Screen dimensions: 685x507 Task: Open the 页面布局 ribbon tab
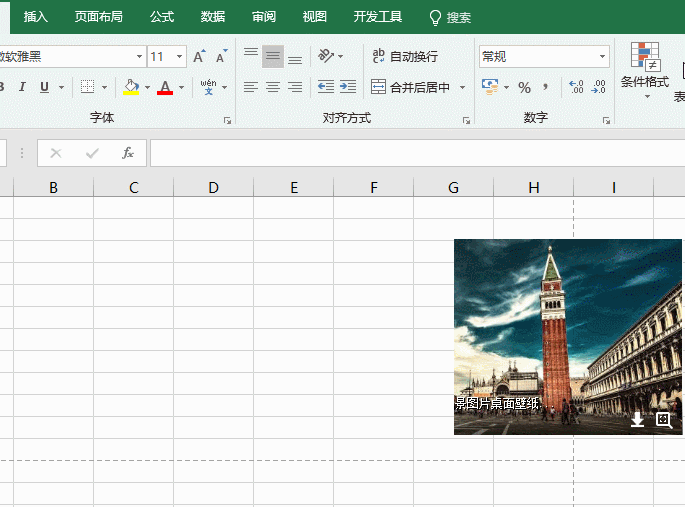99,17
